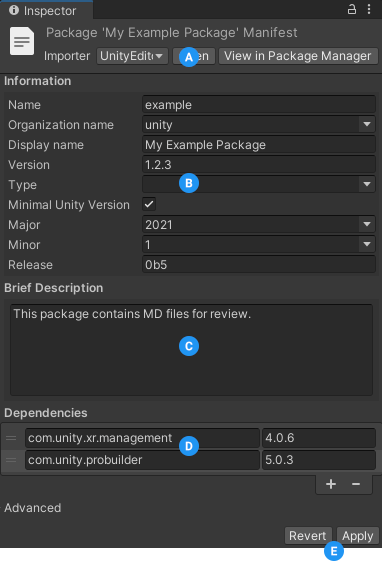Click the Display name input field

click(259, 145)
